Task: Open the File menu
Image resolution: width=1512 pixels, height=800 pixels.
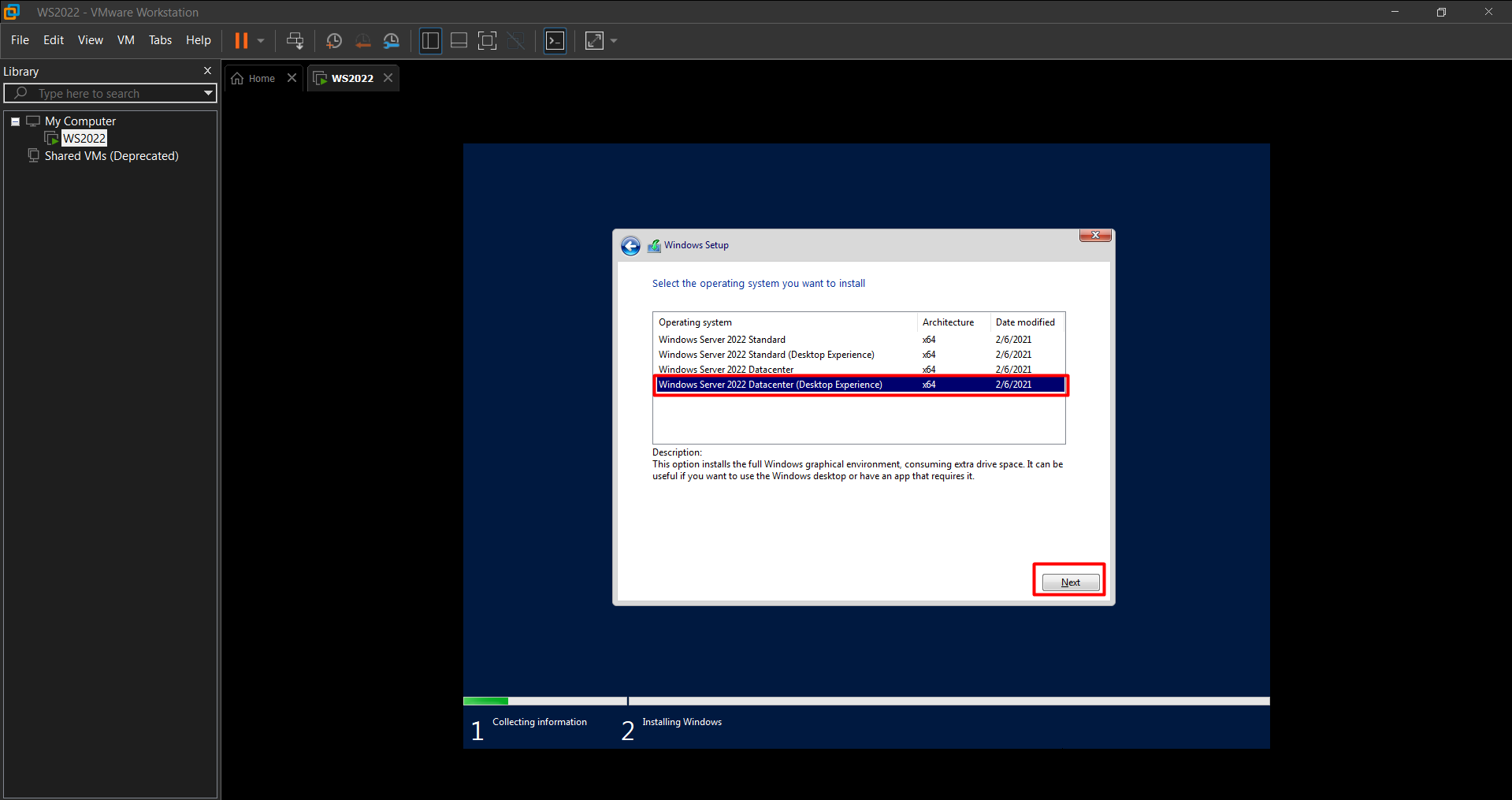Action: tap(20, 40)
